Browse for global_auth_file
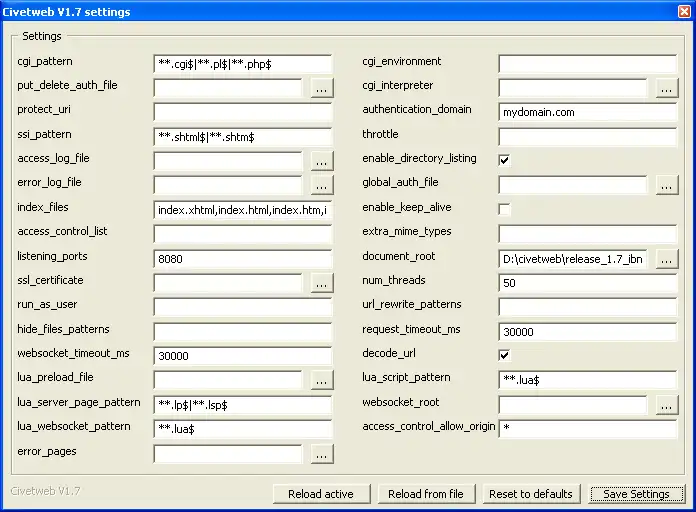 tap(667, 185)
